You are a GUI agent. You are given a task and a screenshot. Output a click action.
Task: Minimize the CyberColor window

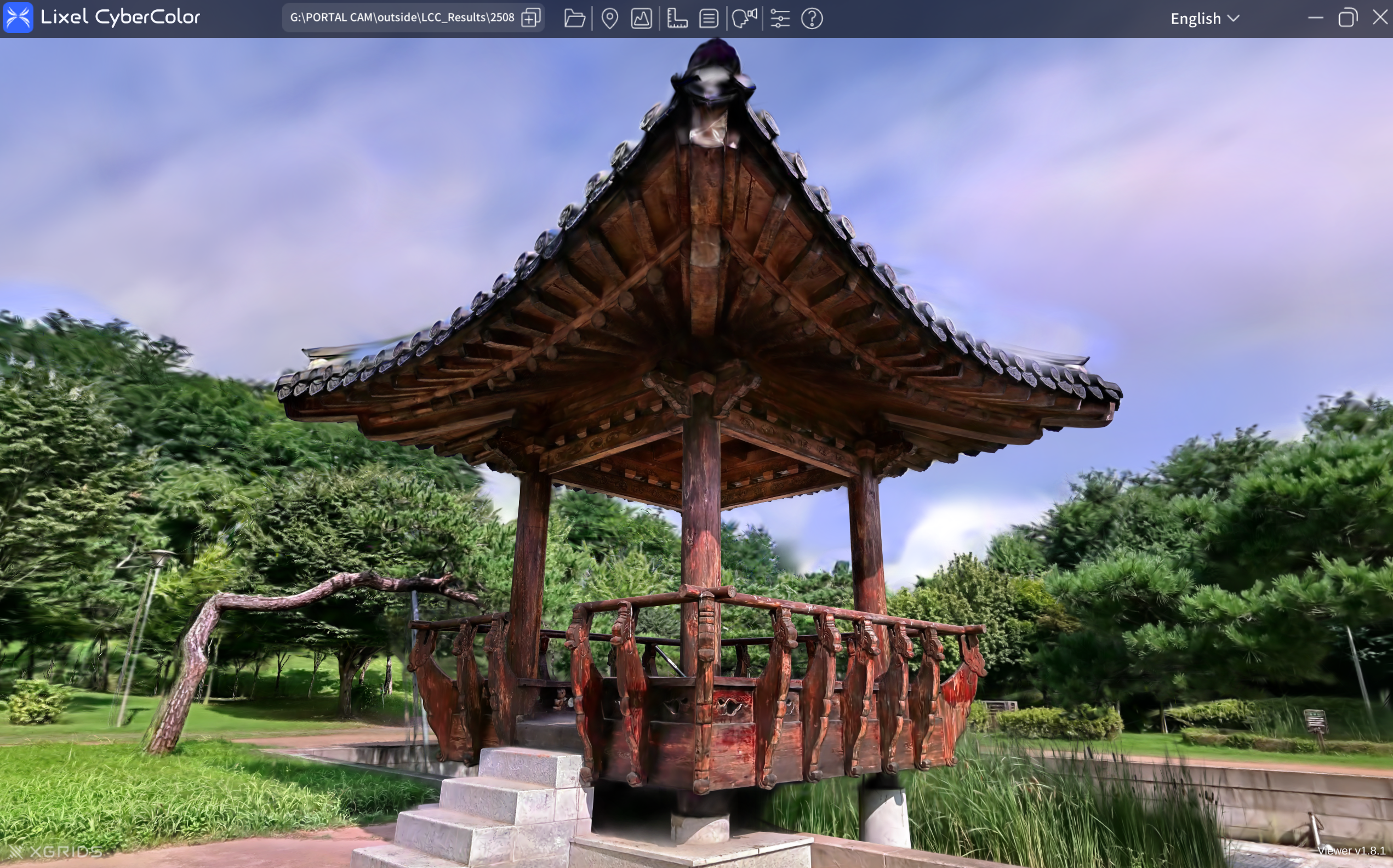coord(1316,18)
